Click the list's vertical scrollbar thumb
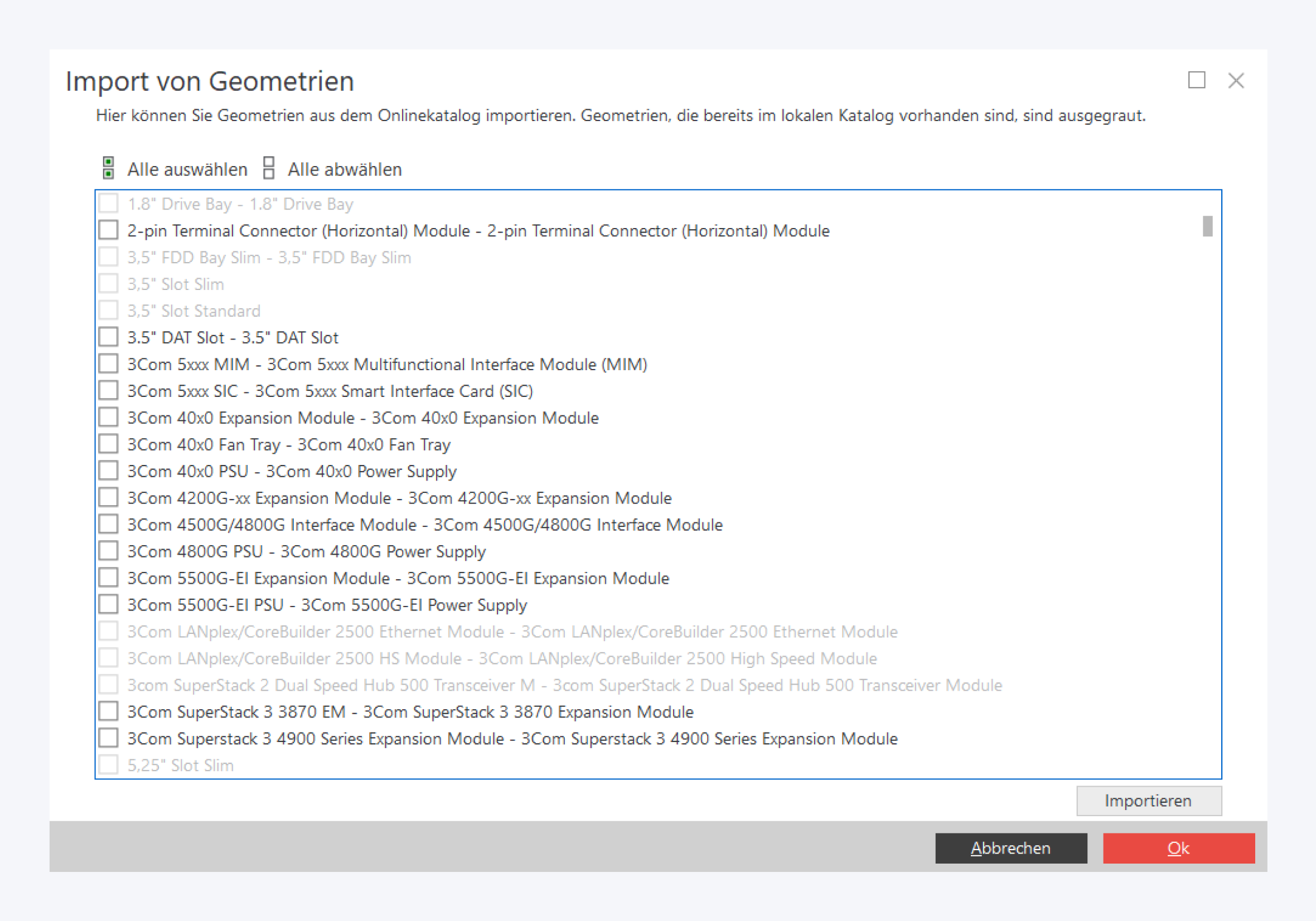 click(1207, 226)
